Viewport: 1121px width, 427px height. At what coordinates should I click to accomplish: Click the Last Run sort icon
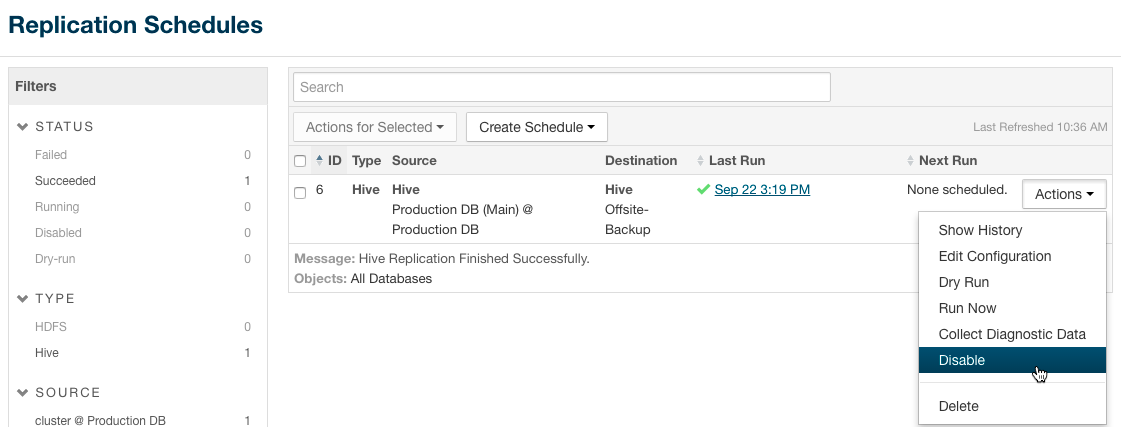pyautogui.click(x=700, y=161)
